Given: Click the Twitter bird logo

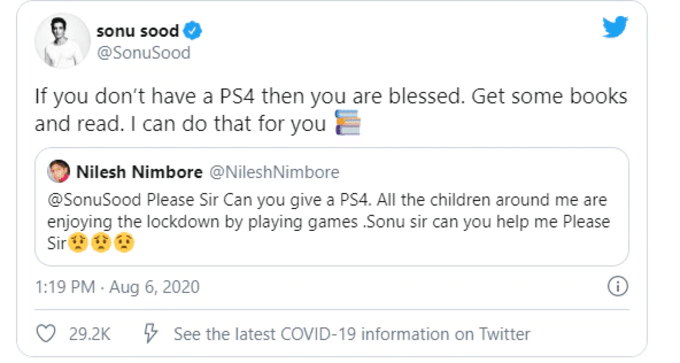Looking at the screenshot, I should coord(615,27).
